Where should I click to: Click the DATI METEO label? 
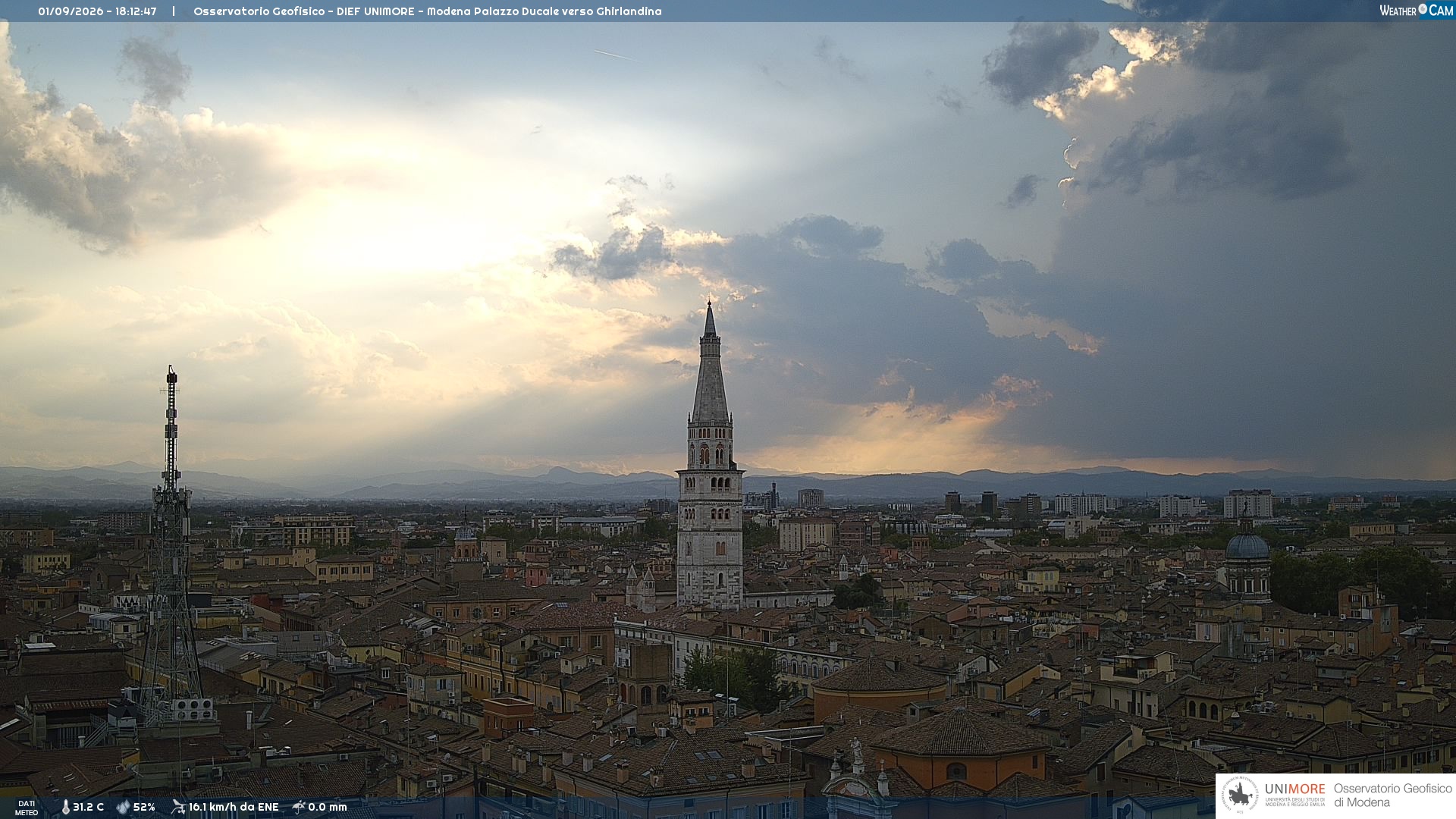click(x=27, y=808)
